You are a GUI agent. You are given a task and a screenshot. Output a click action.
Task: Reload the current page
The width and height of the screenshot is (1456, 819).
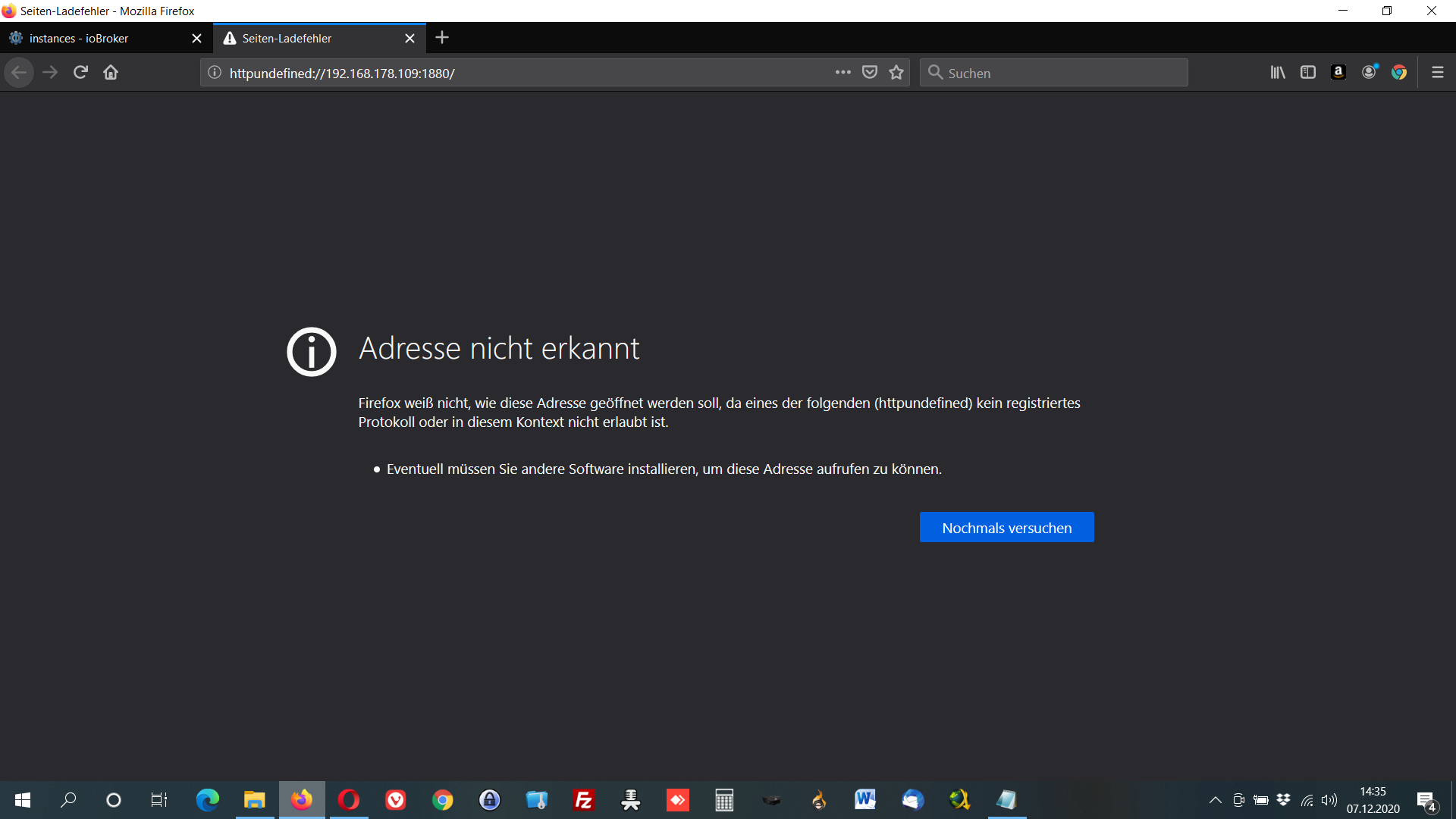click(80, 73)
